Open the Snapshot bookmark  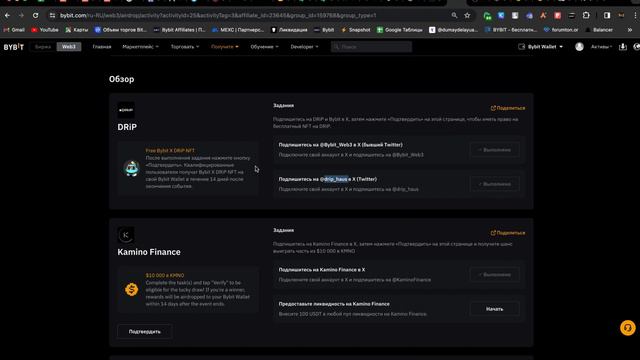(x=356, y=30)
